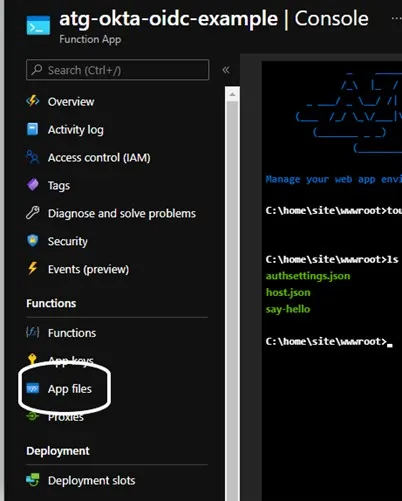402x501 pixels.
Task: Focus the Search (Ctrl+/) field
Action: [x=118, y=70]
